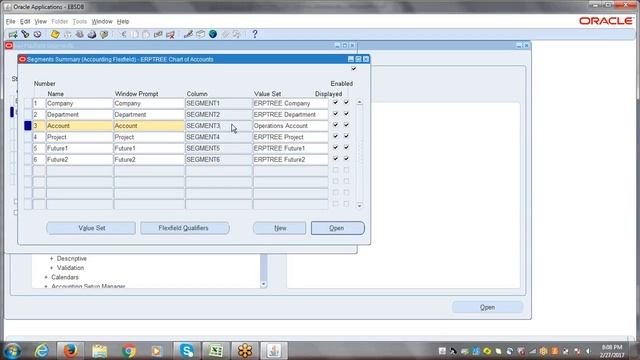Click the Windows Start button
Viewport: 640px width, 360px height.
coord(12,351)
